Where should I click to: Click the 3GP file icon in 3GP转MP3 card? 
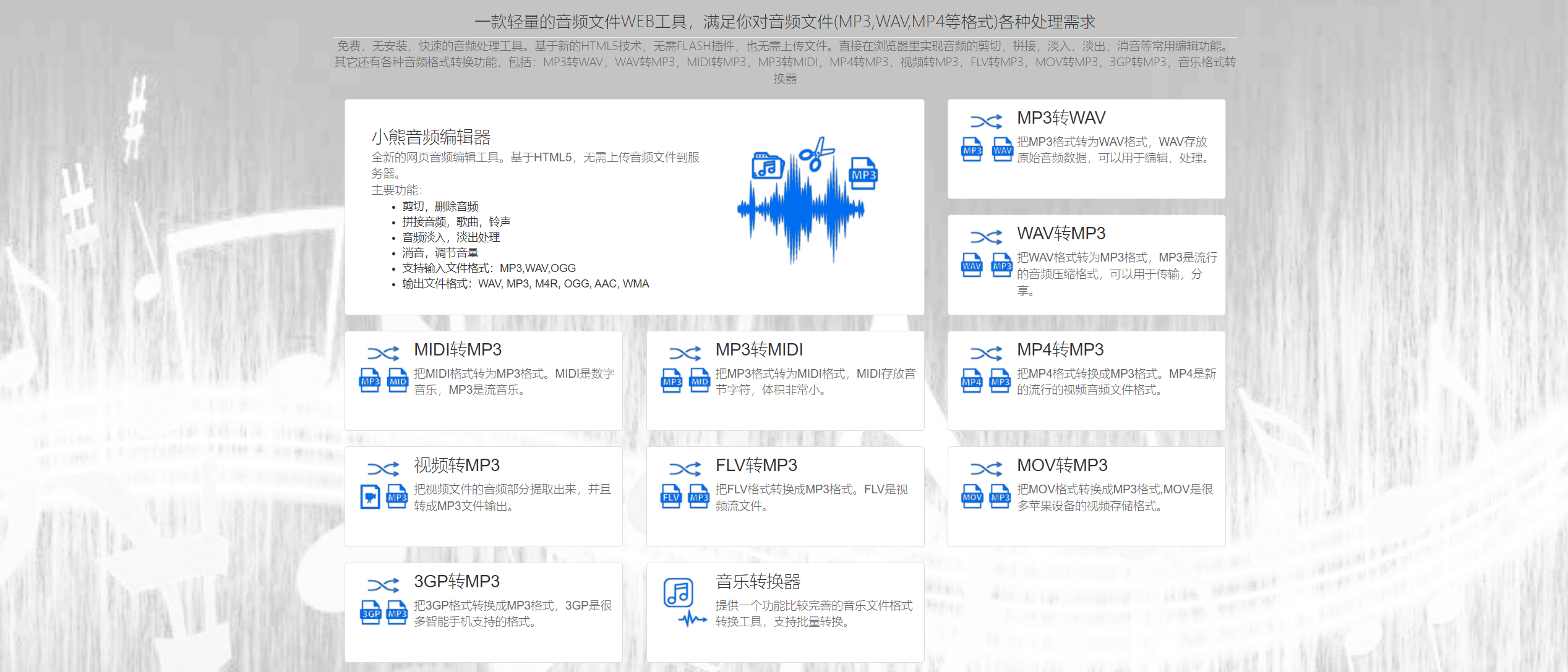[369, 613]
